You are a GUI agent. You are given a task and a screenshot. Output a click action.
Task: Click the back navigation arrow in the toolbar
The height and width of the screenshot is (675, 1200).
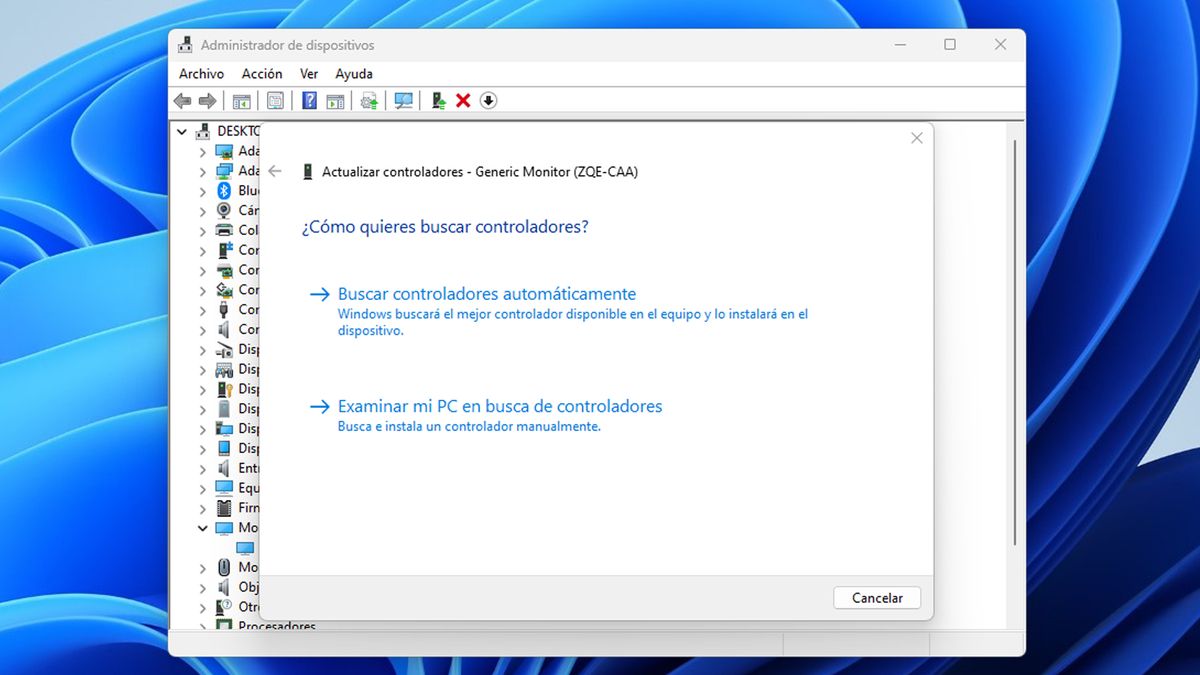(182, 100)
